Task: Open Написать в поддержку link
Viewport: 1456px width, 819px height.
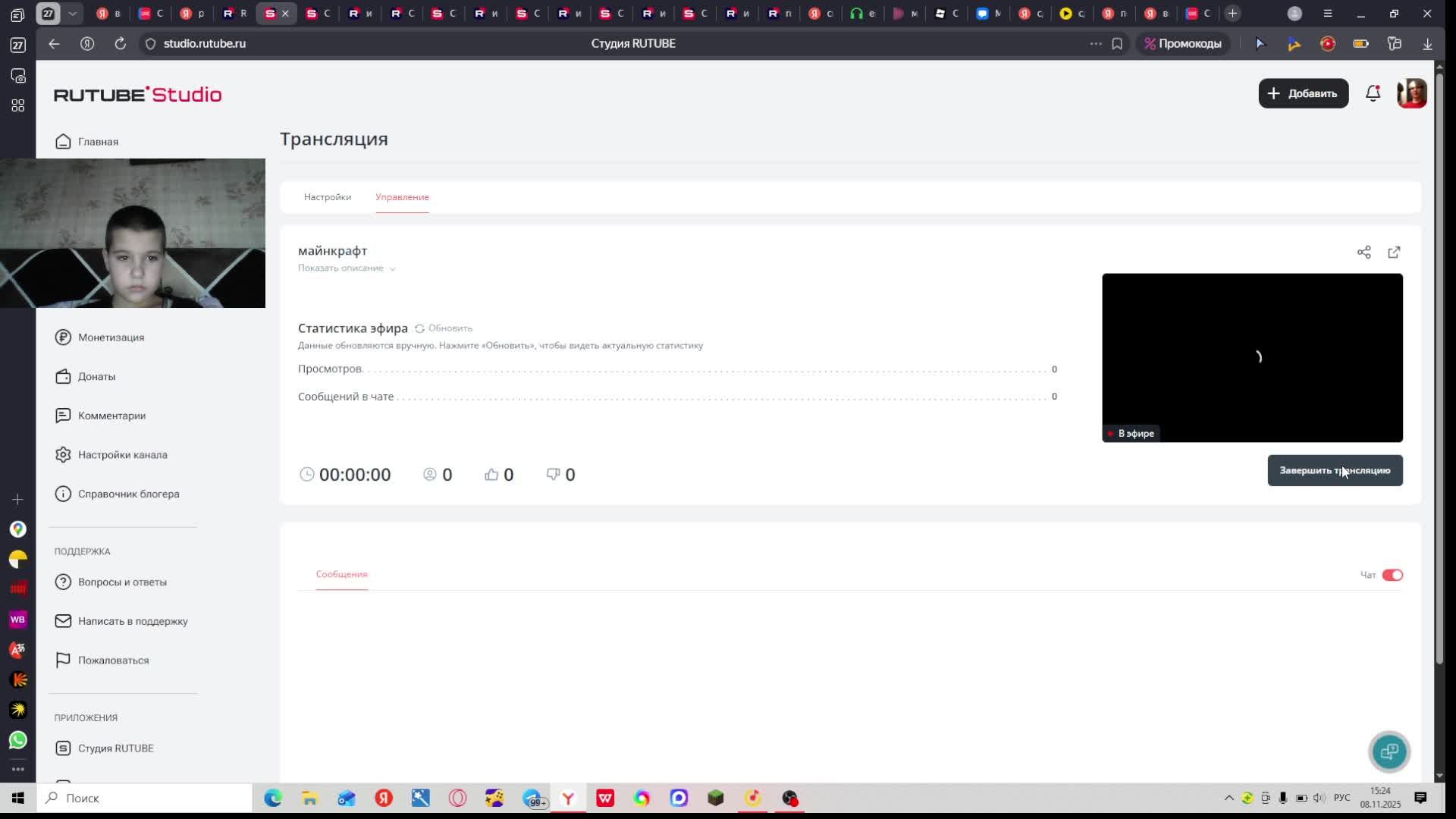Action: (x=132, y=621)
